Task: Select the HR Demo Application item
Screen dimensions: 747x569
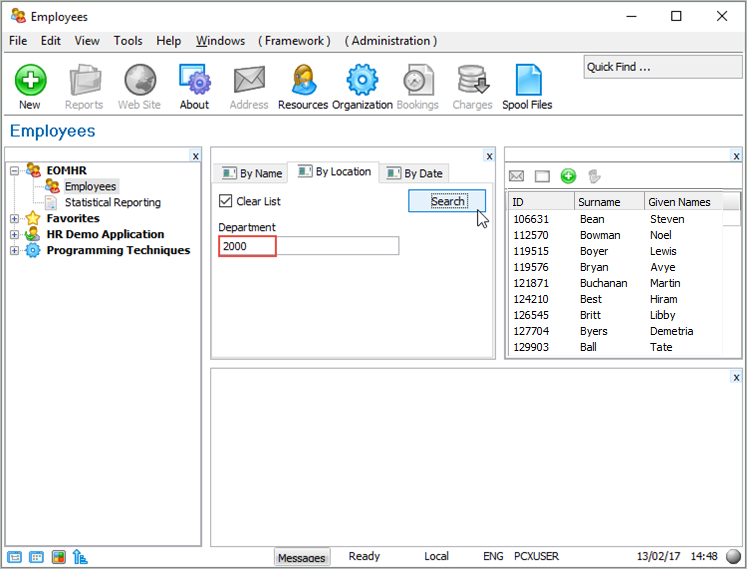Action: coord(105,234)
